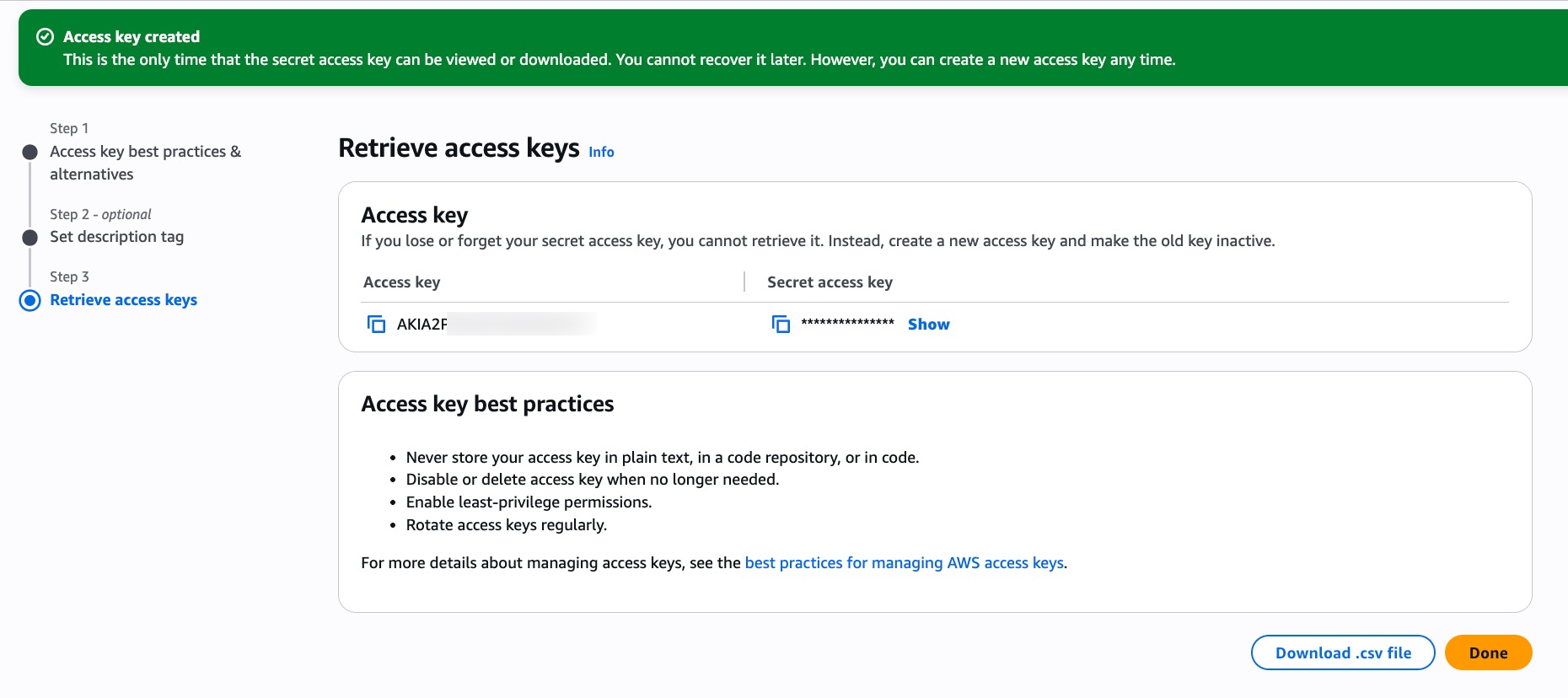Click the Step 2 circle indicator
The image size is (1568, 698).
[29, 237]
